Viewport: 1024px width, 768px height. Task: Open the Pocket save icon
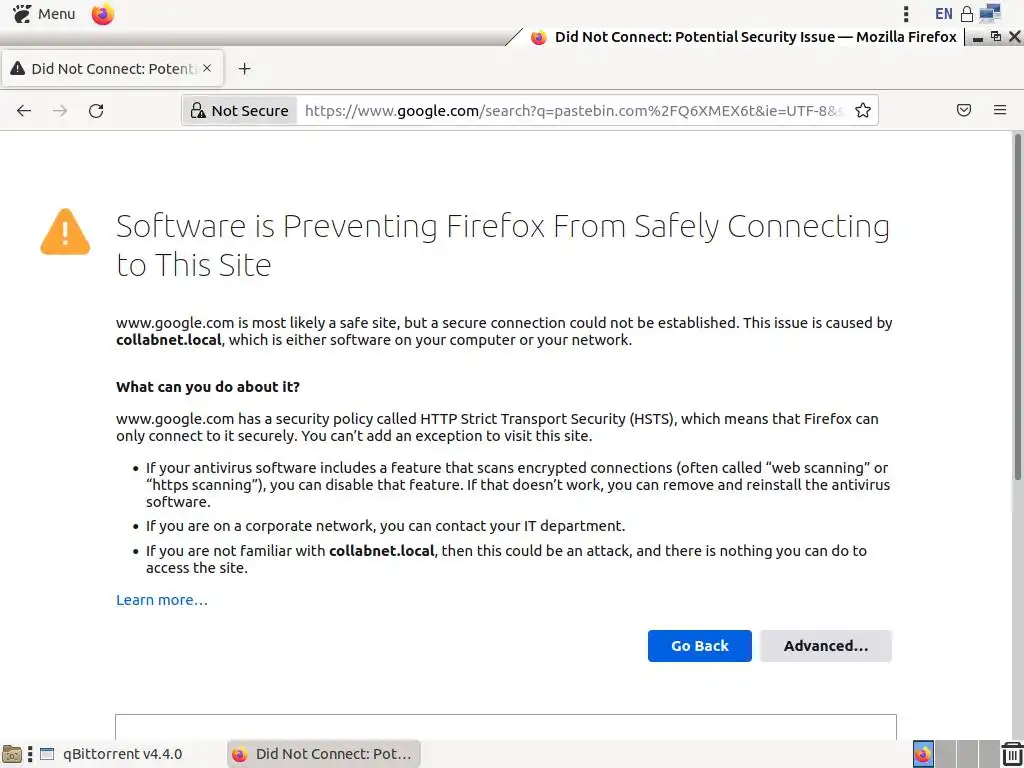point(964,111)
